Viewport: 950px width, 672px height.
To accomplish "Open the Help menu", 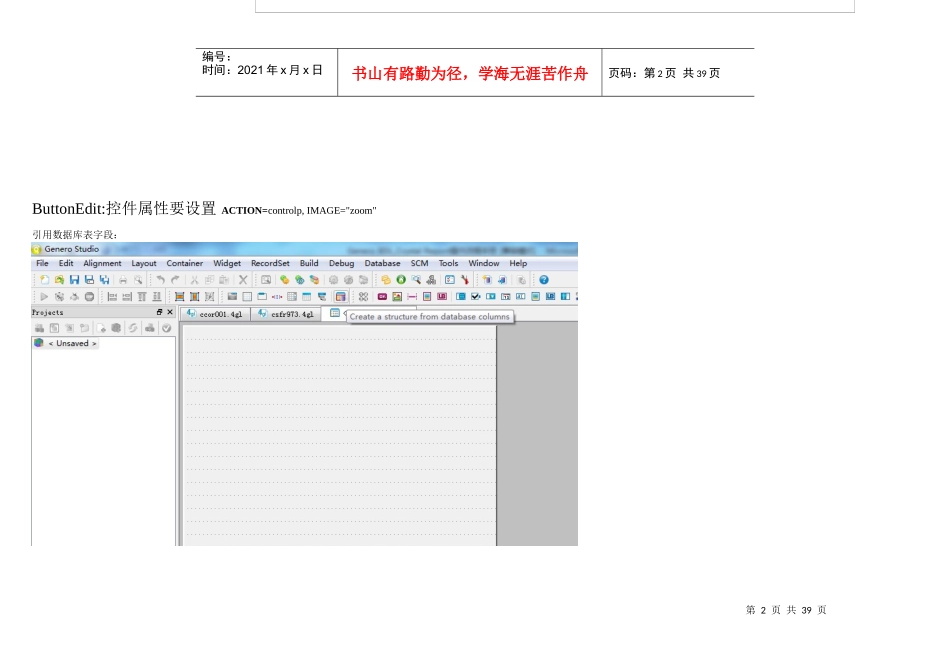I will 517,264.
